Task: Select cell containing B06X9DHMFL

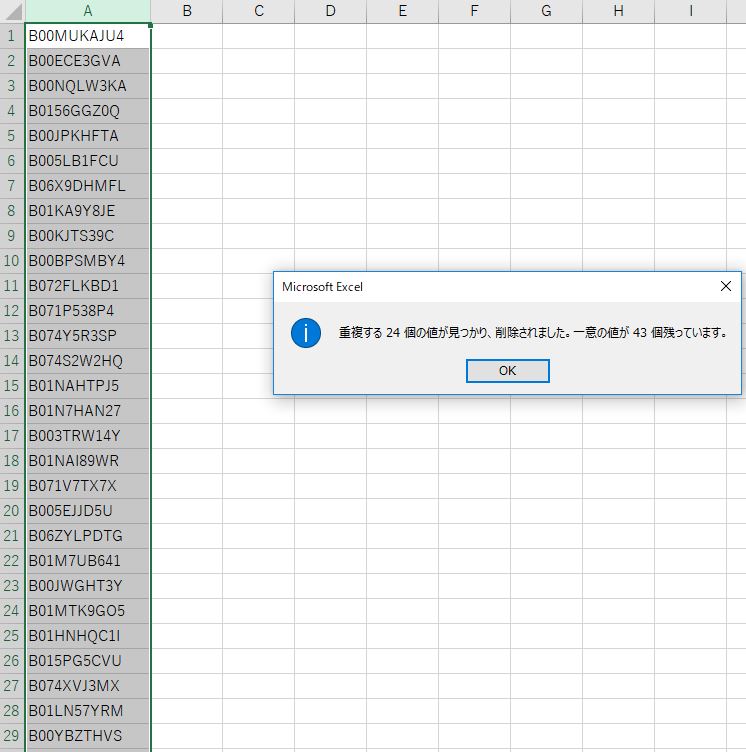Action: 88,186
